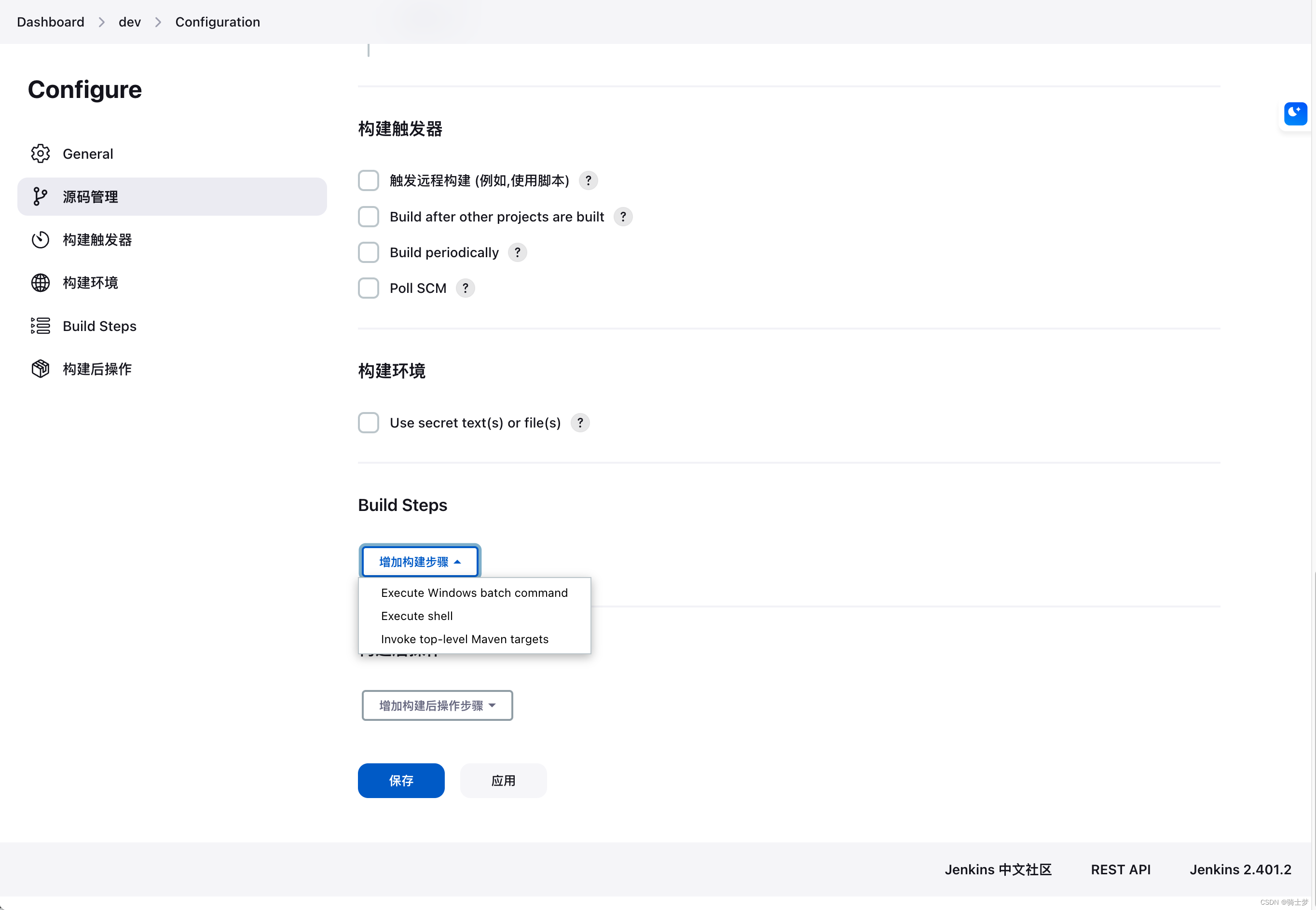Select Execute Windows batch command
The image size is (1316, 910).
pos(474,593)
